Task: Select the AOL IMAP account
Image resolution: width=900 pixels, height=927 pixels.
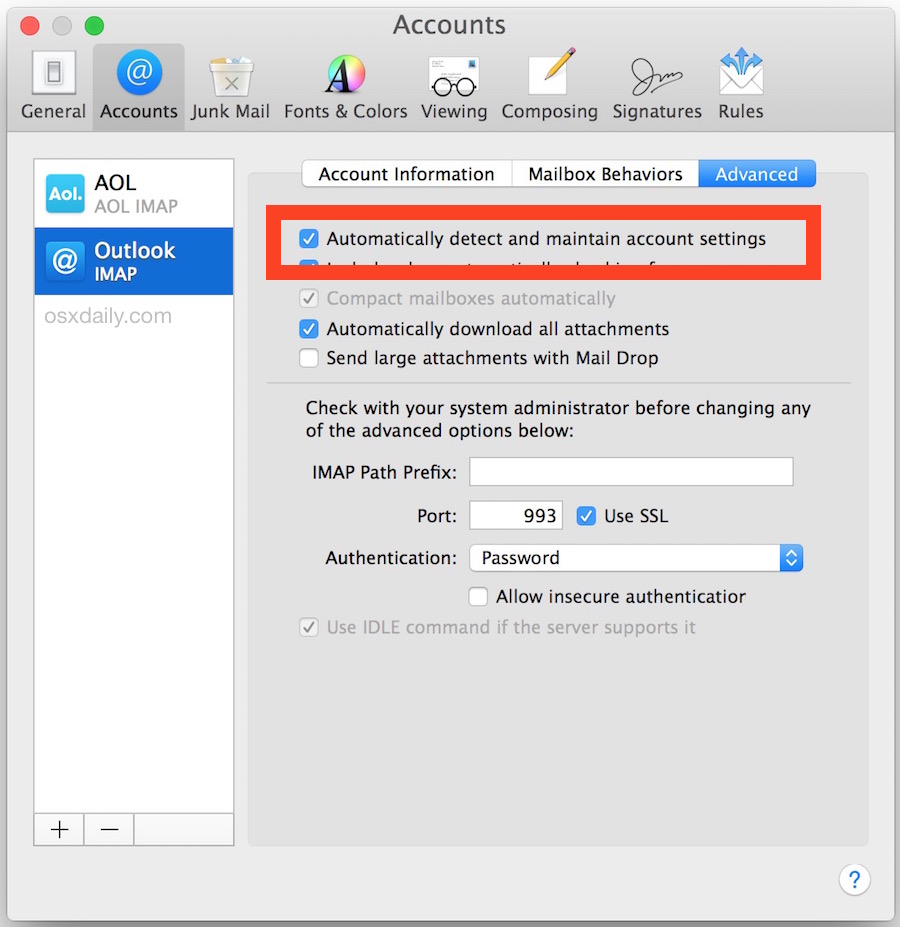Action: click(x=133, y=191)
